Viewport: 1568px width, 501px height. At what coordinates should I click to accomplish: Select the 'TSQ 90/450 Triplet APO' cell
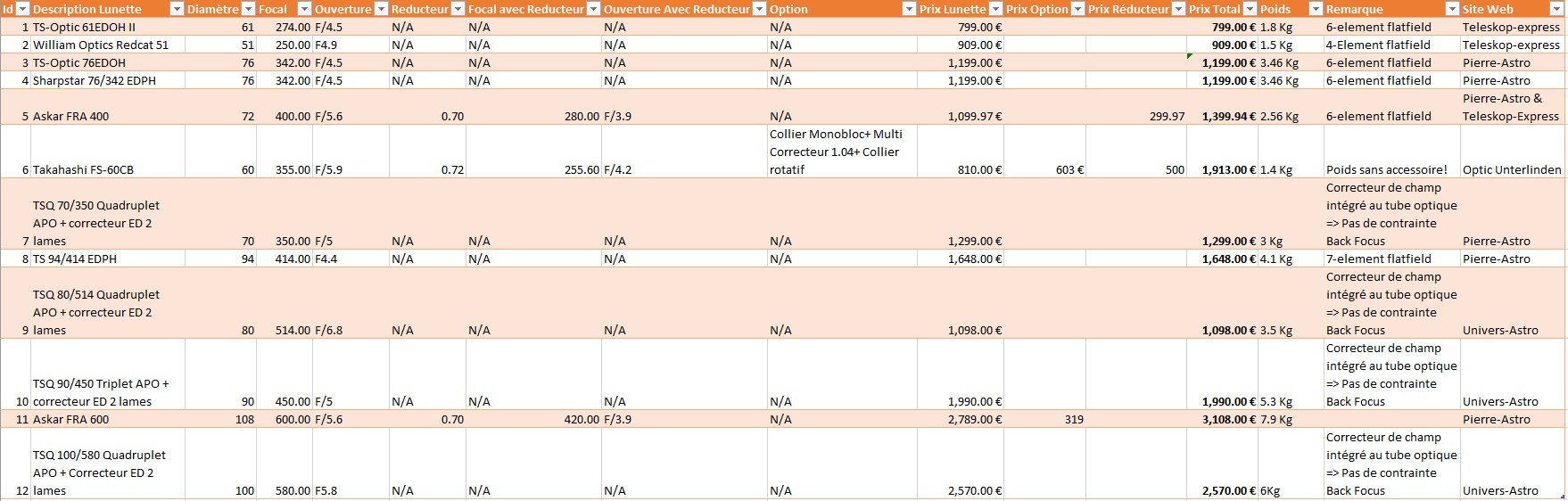pyautogui.click(x=108, y=374)
